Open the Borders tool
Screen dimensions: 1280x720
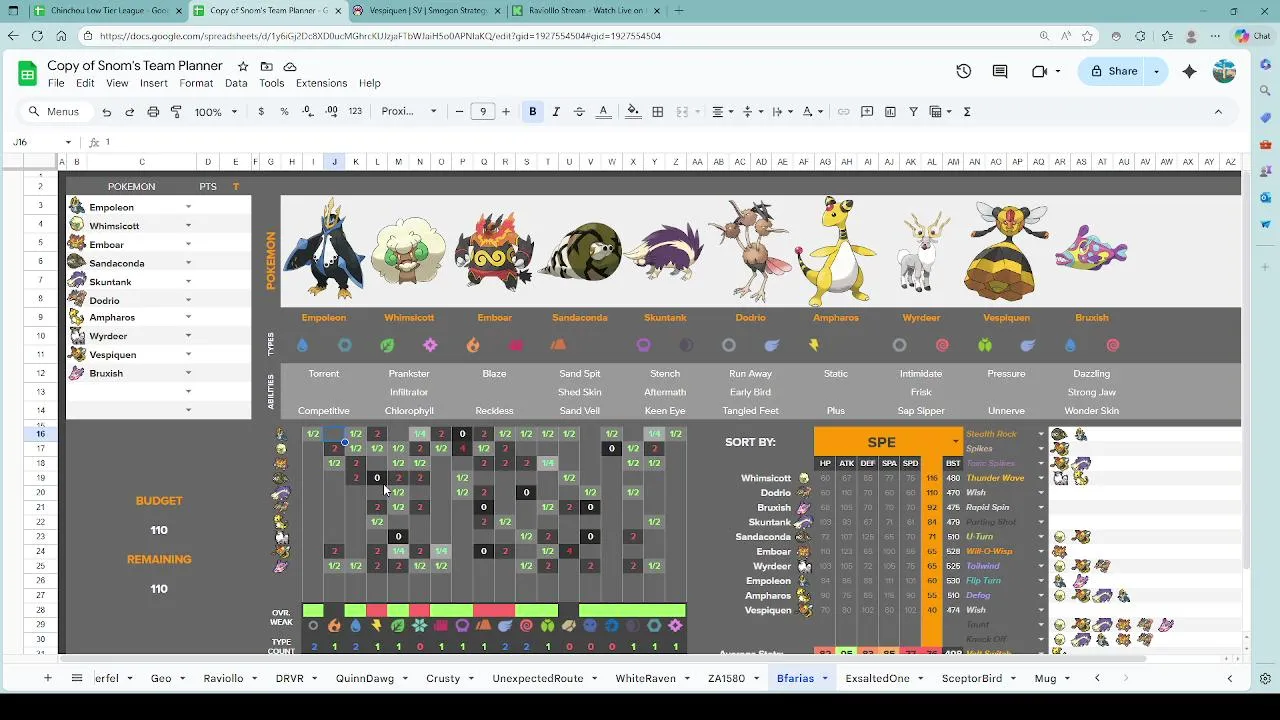(x=658, y=112)
